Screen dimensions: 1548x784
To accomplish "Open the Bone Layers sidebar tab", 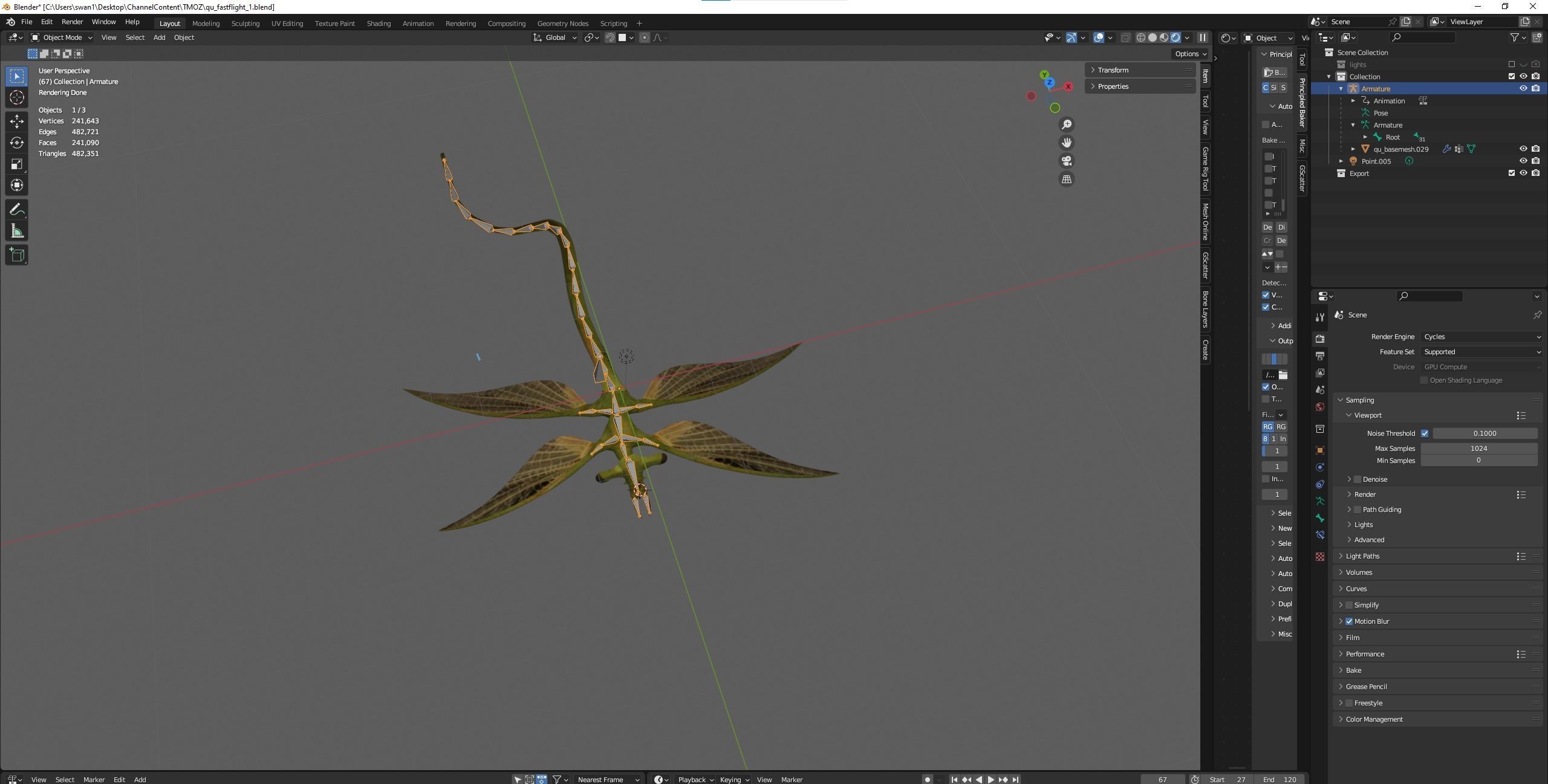I will [x=1205, y=309].
